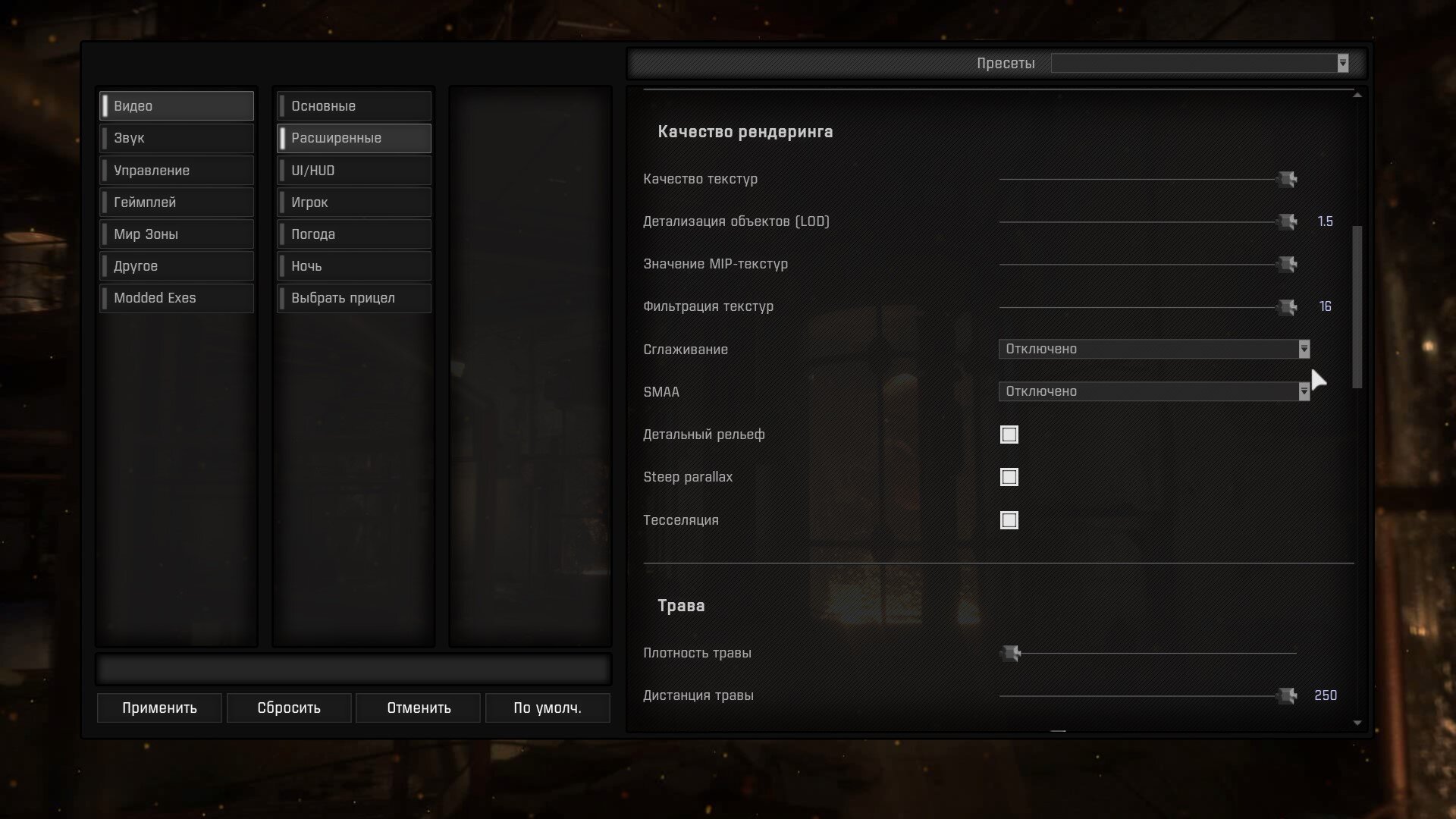This screenshot has width=1456, height=819.
Task: Click the Качество текстур slider handle
Action: point(1287,179)
